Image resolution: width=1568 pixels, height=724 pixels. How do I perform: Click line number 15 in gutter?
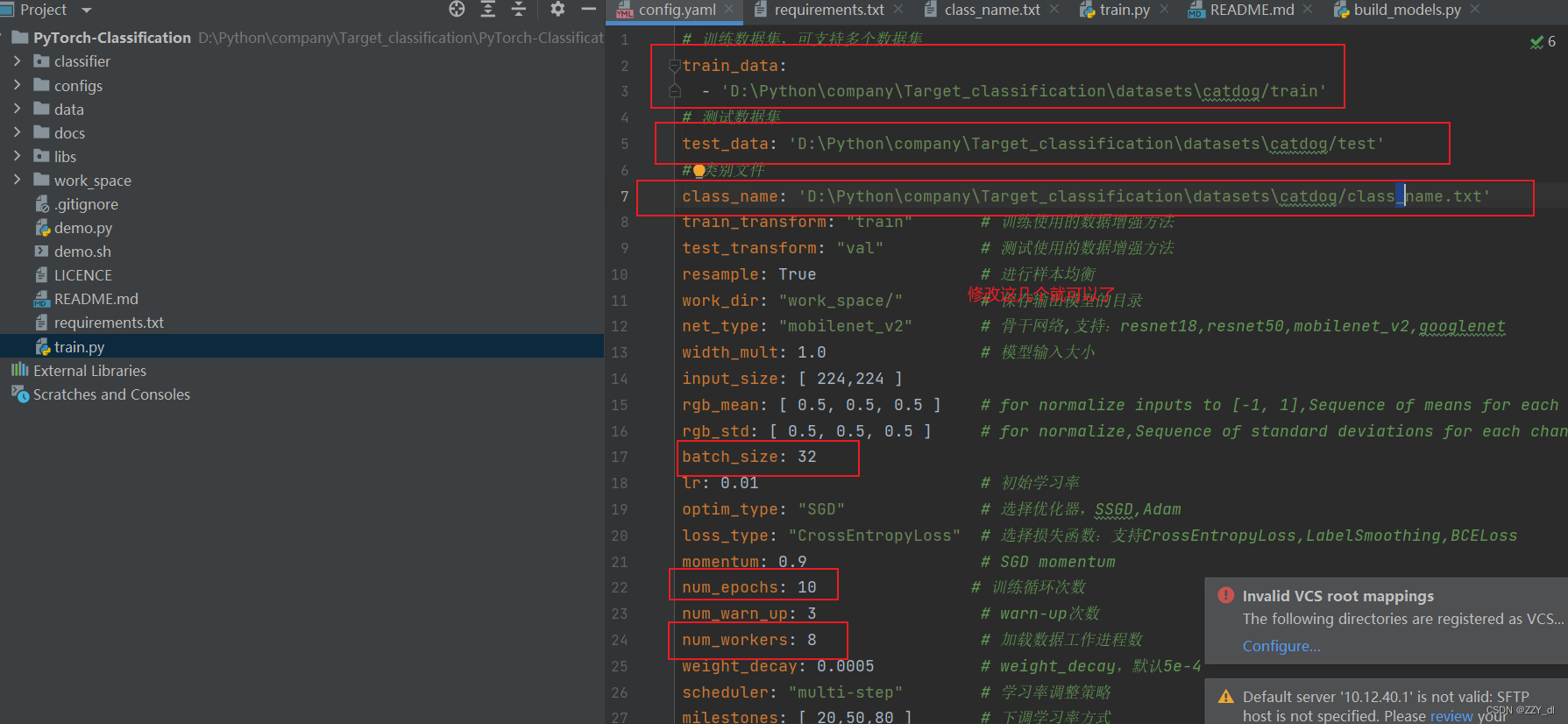620,405
